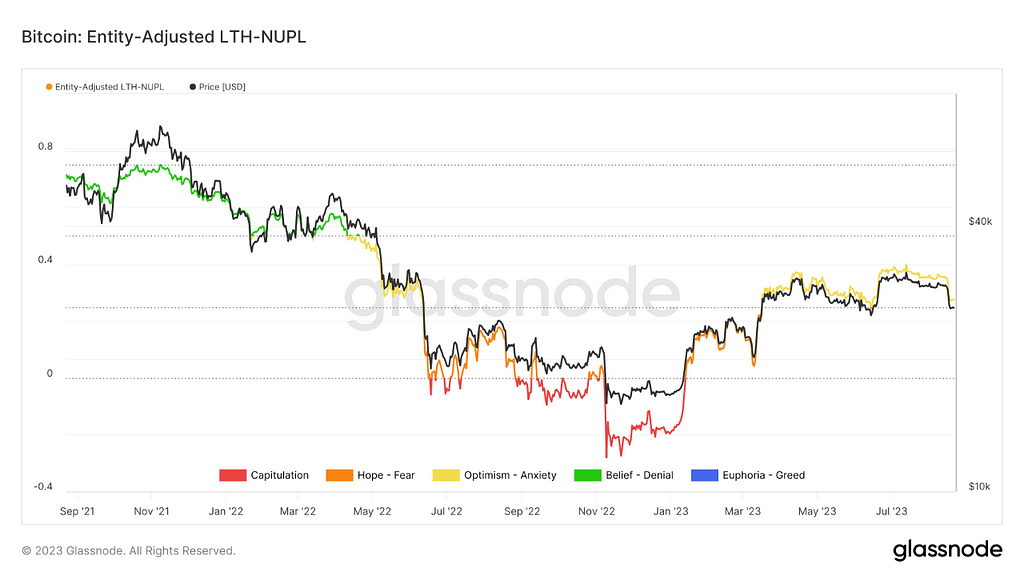The image size is (1024, 576).
Task: Click the Capitulation legend label
Action: [280, 475]
